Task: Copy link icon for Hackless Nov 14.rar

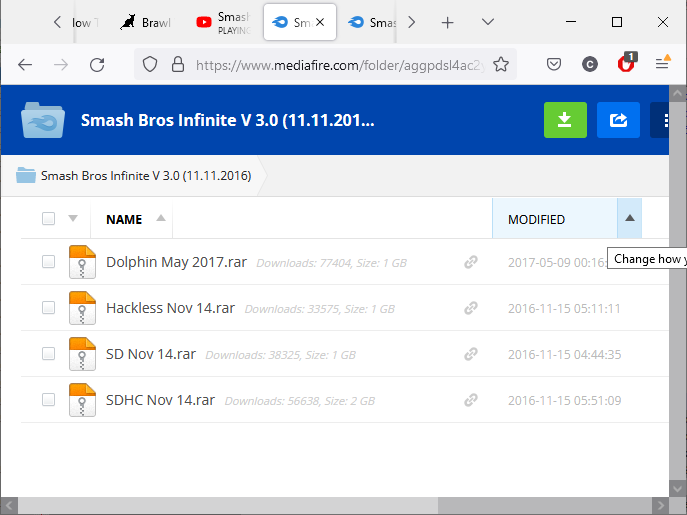Action: pos(471,308)
